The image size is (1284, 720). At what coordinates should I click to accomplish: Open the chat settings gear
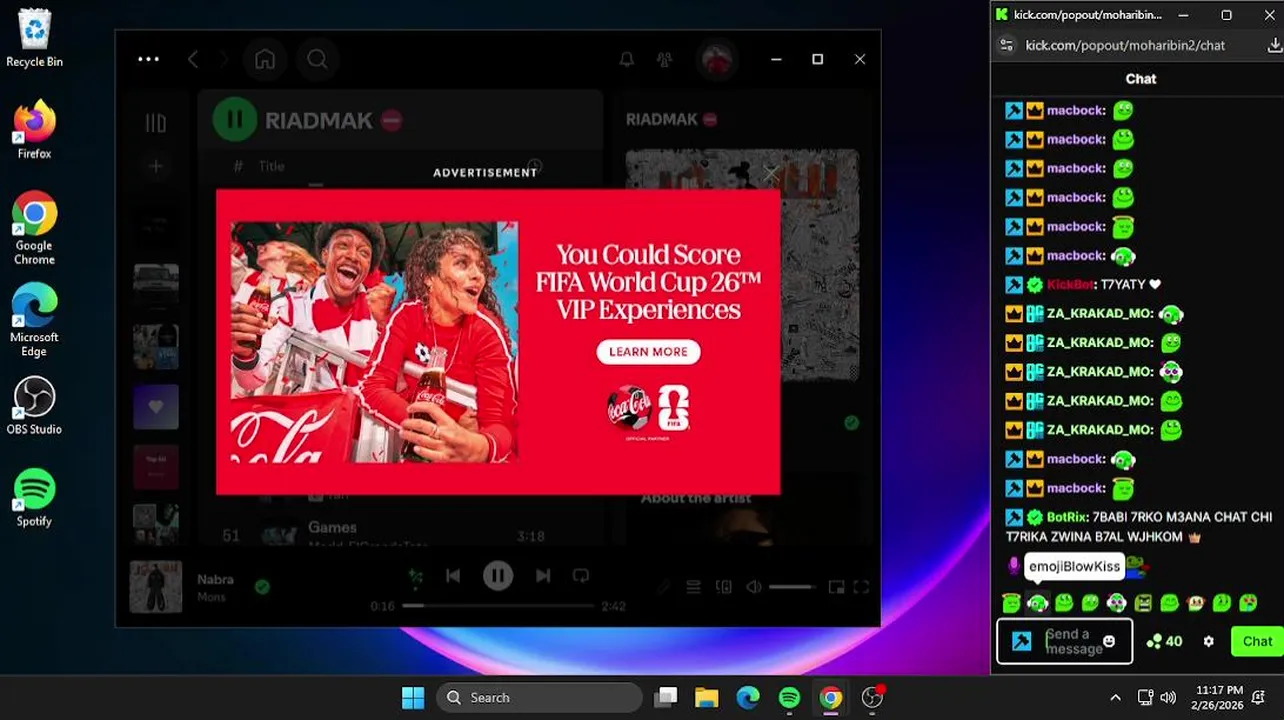(x=1208, y=641)
